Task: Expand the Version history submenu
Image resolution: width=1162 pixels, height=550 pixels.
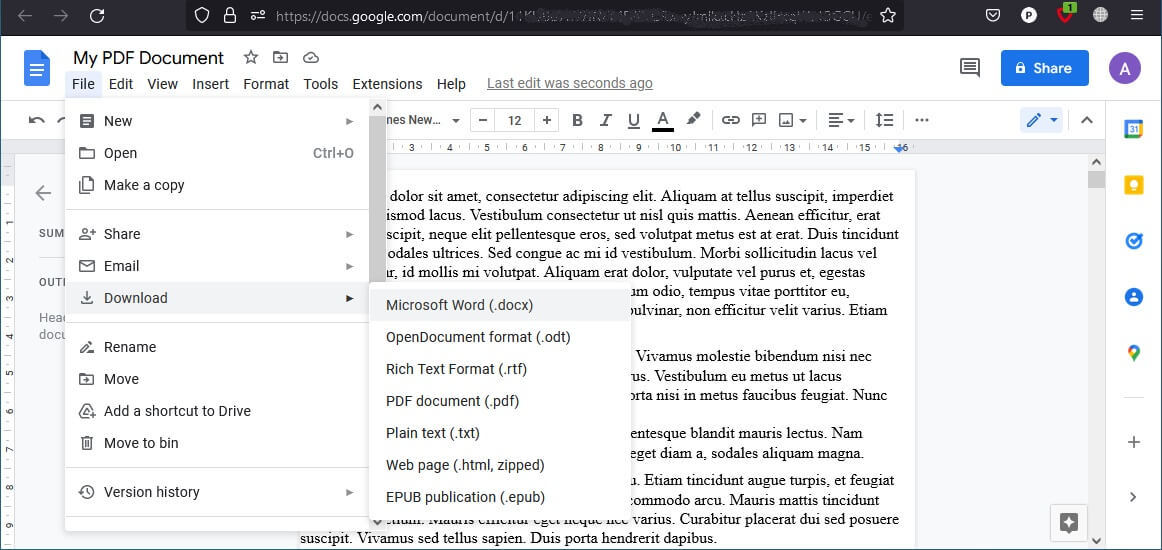Action: (216, 492)
